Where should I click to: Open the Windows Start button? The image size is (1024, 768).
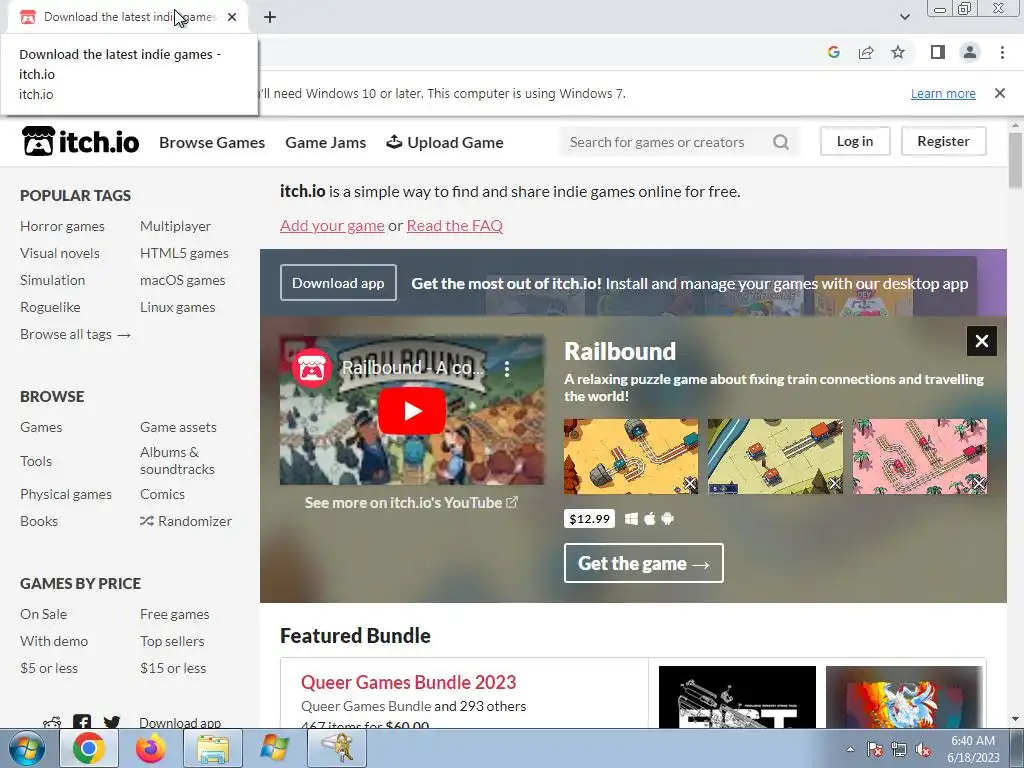27,748
